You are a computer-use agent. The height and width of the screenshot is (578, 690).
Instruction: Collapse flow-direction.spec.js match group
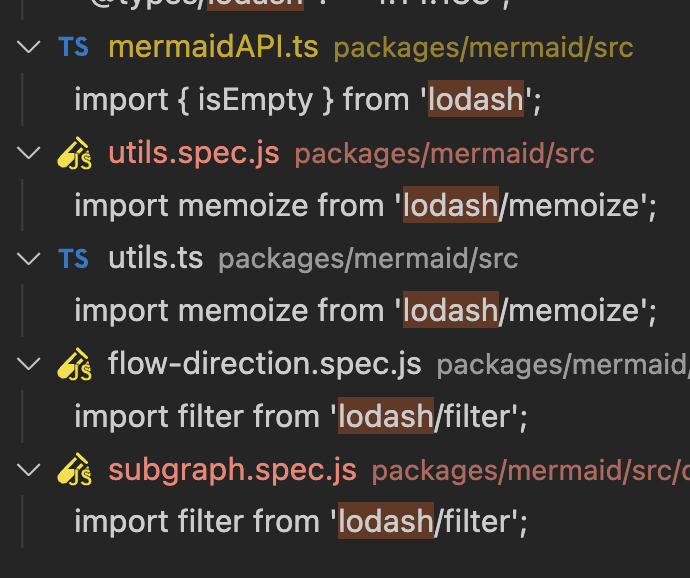[29, 364]
